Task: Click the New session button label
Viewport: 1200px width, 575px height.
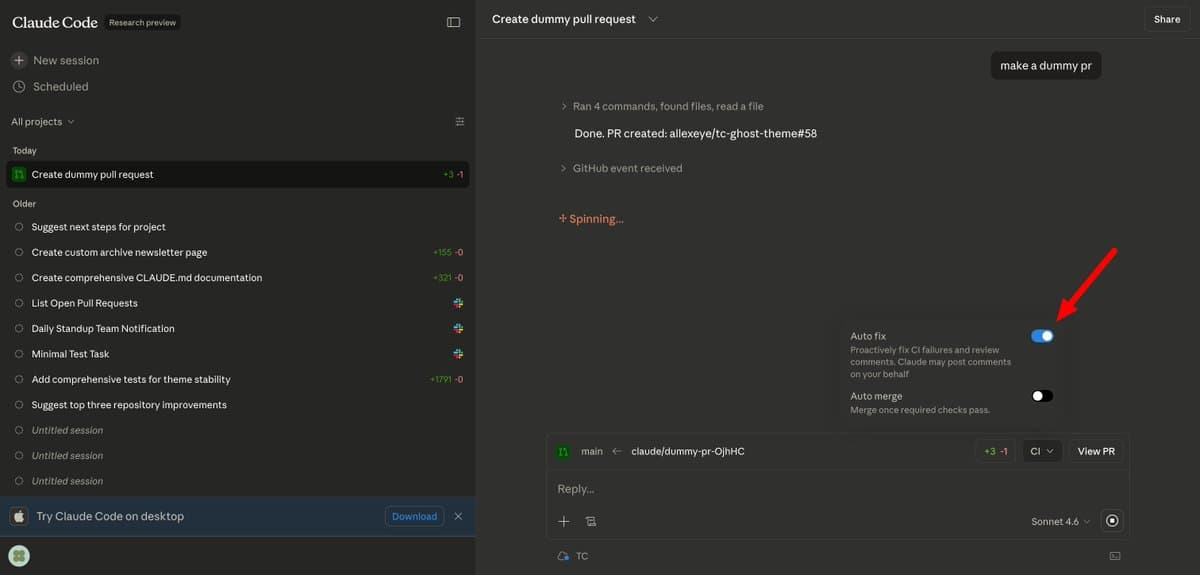Action: tap(66, 60)
